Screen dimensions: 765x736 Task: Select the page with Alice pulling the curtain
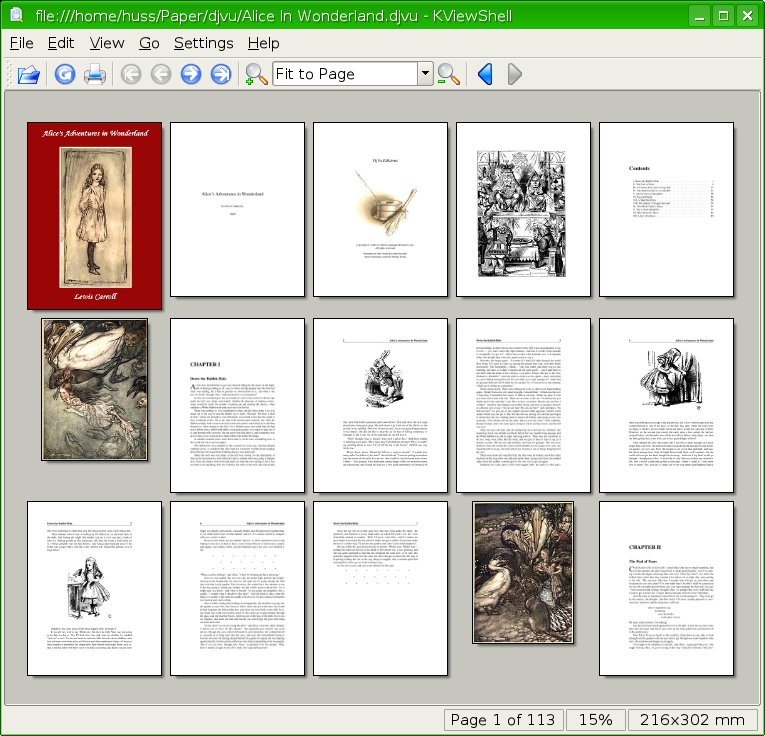pyautogui.click(x=666, y=405)
